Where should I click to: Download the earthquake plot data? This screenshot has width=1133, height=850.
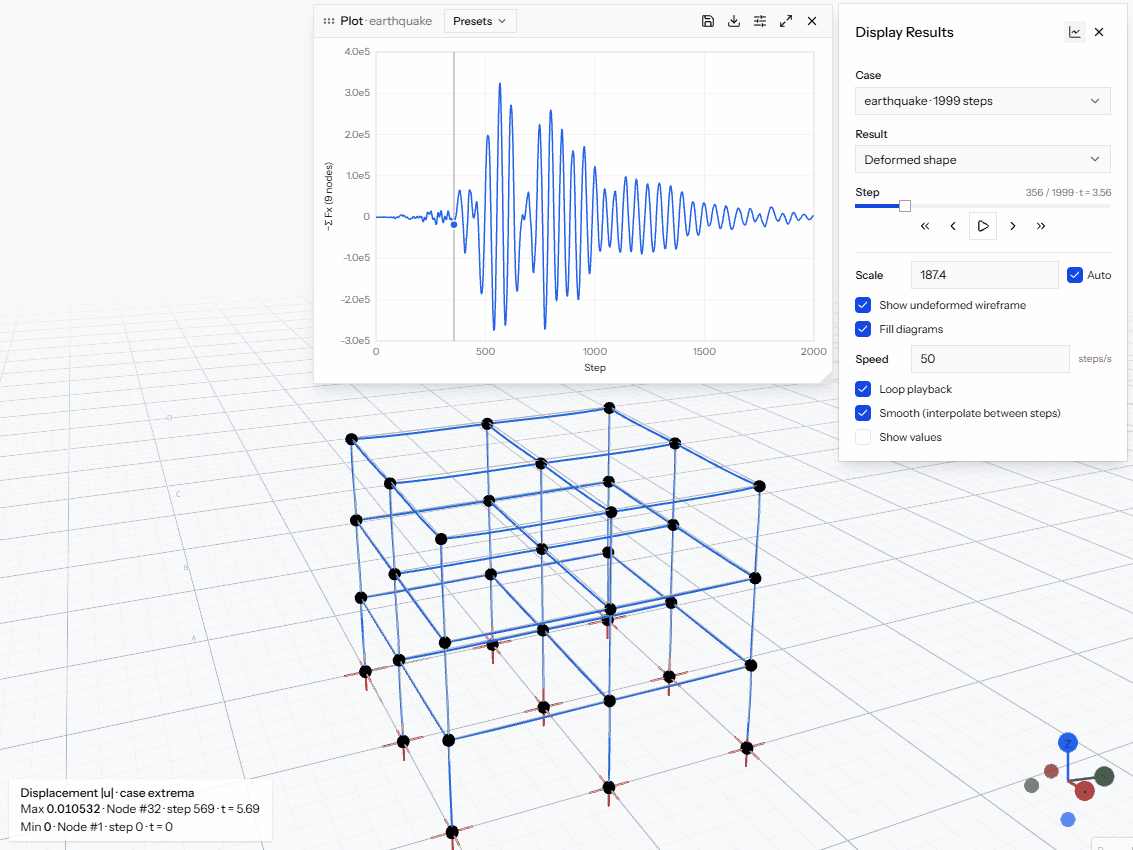pos(734,21)
